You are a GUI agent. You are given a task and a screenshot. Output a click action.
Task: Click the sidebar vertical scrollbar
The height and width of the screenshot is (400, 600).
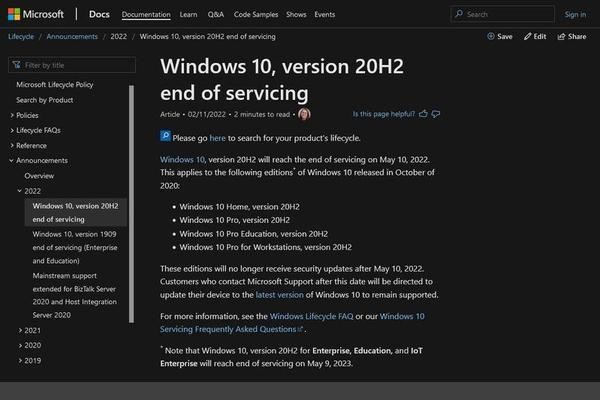pyautogui.click(x=132, y=204)
